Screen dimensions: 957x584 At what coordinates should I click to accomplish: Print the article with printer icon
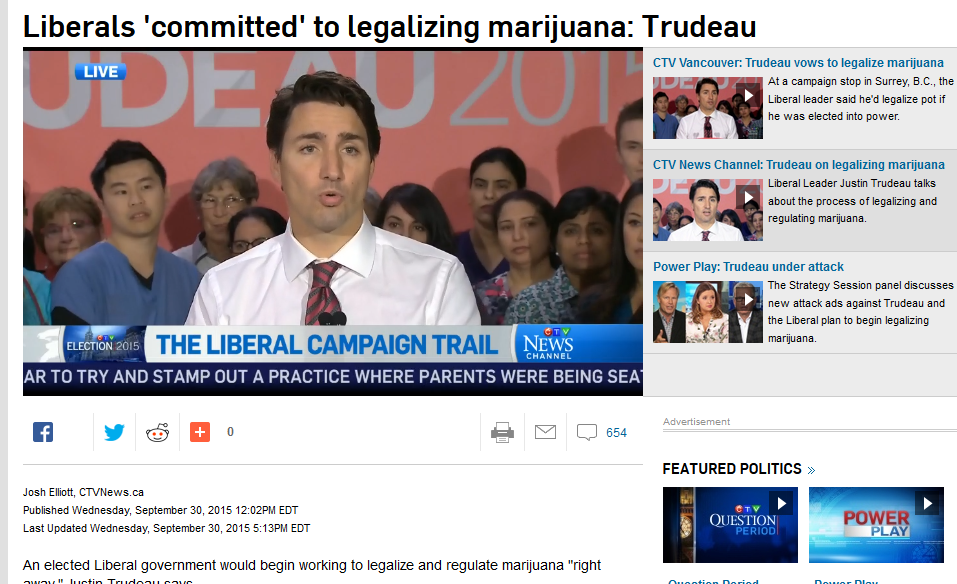502,432
